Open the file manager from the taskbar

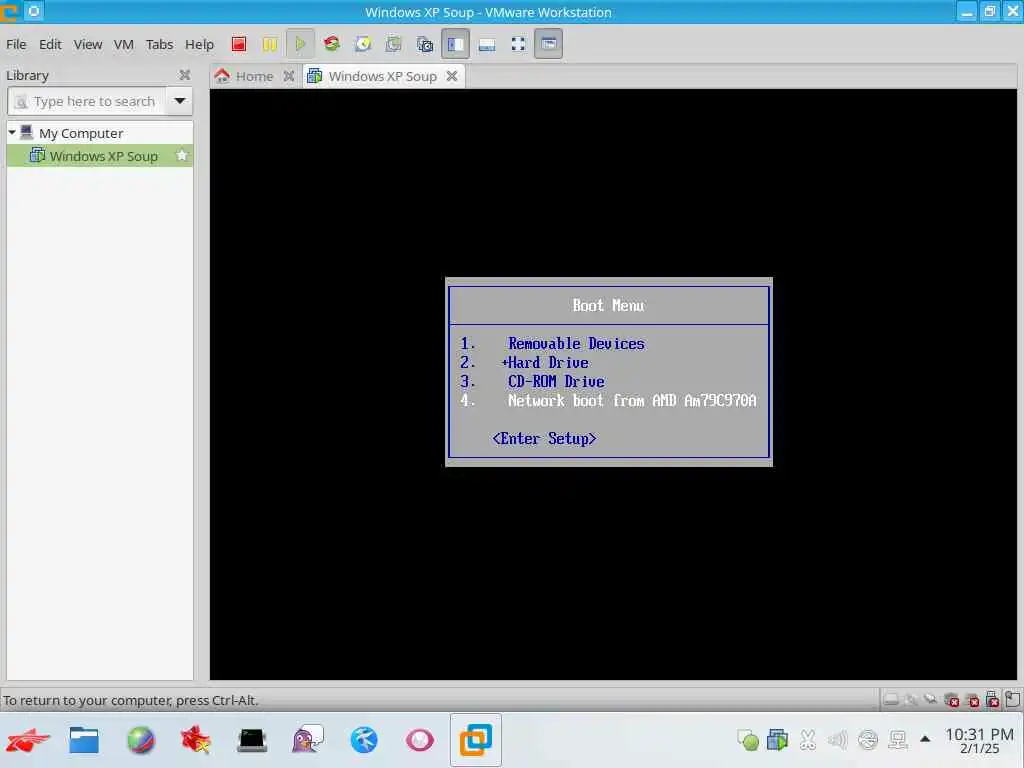pos(84,740)
